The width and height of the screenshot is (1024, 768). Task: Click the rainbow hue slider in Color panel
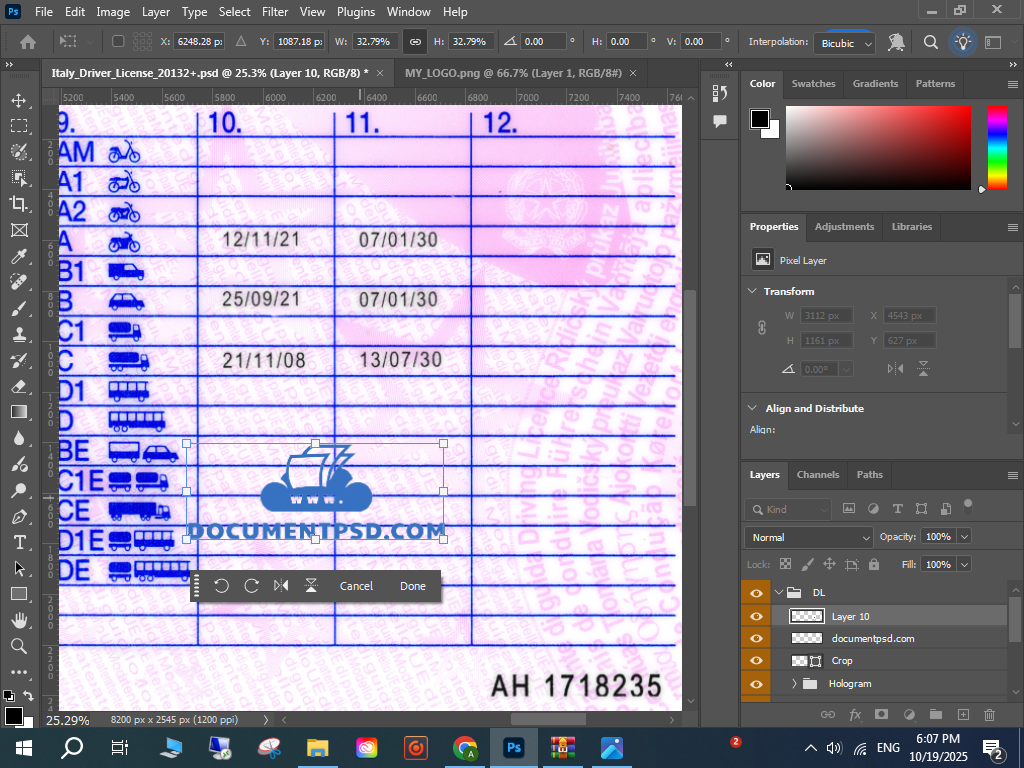tap(997, 147)
